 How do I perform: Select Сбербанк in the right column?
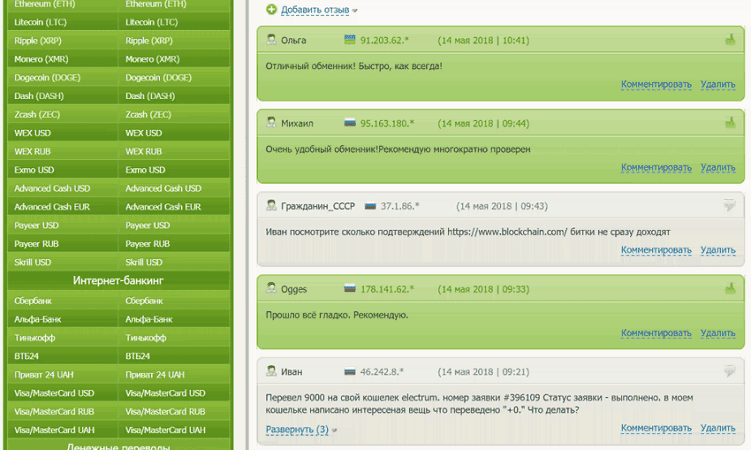144,300
